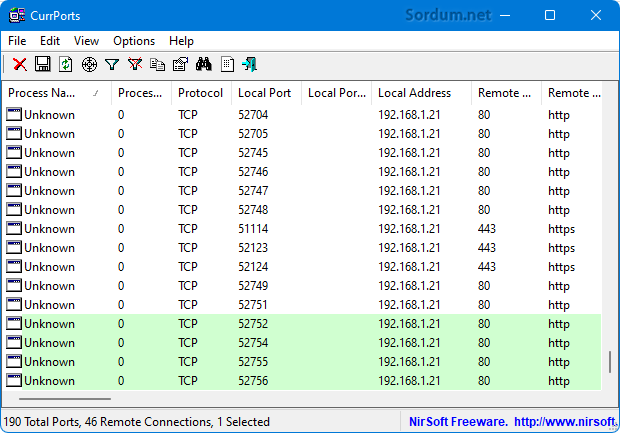Click the CurrPorts app icon in title bar
The image size is (620, 433).
pos(17,15)
